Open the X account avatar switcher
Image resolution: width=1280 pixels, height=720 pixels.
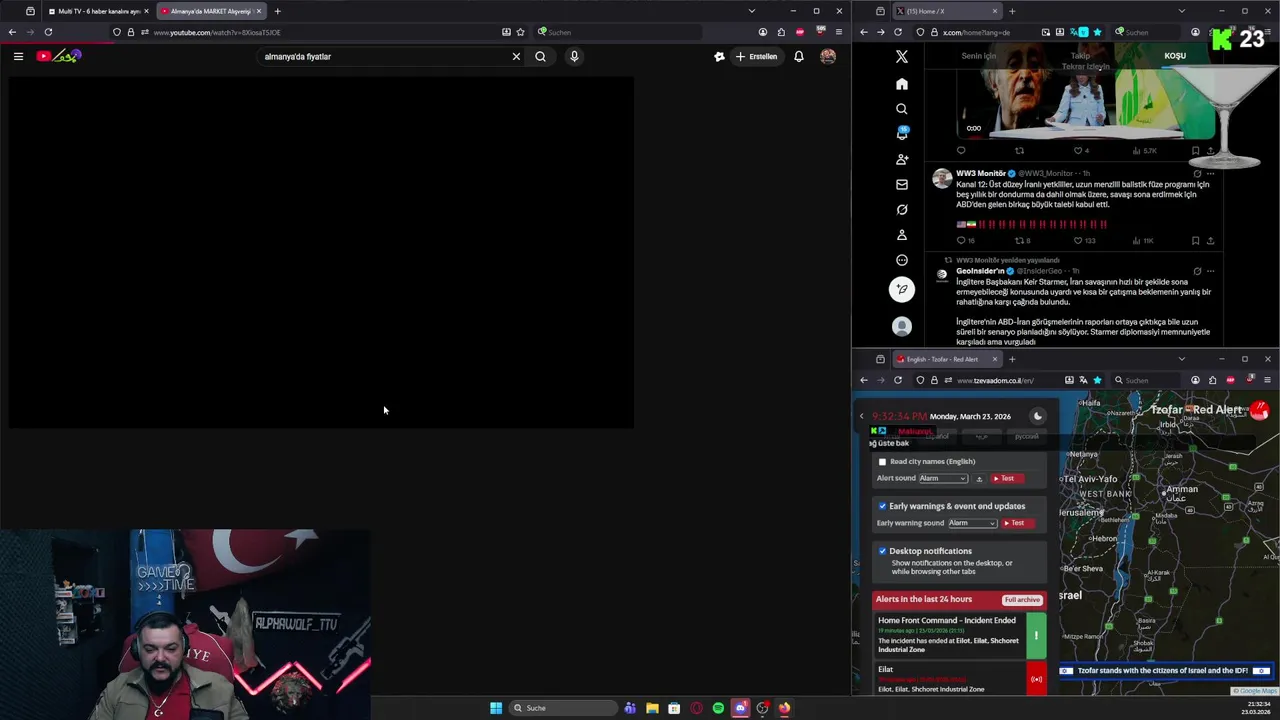902,326
